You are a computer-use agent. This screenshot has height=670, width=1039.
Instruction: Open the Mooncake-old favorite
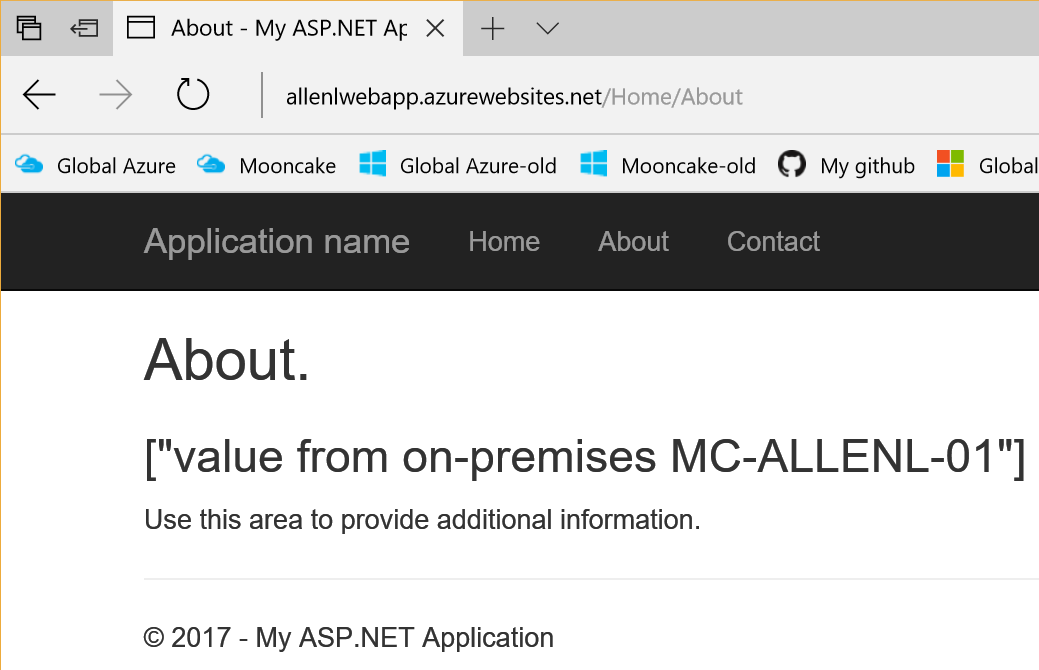[669, 166]
